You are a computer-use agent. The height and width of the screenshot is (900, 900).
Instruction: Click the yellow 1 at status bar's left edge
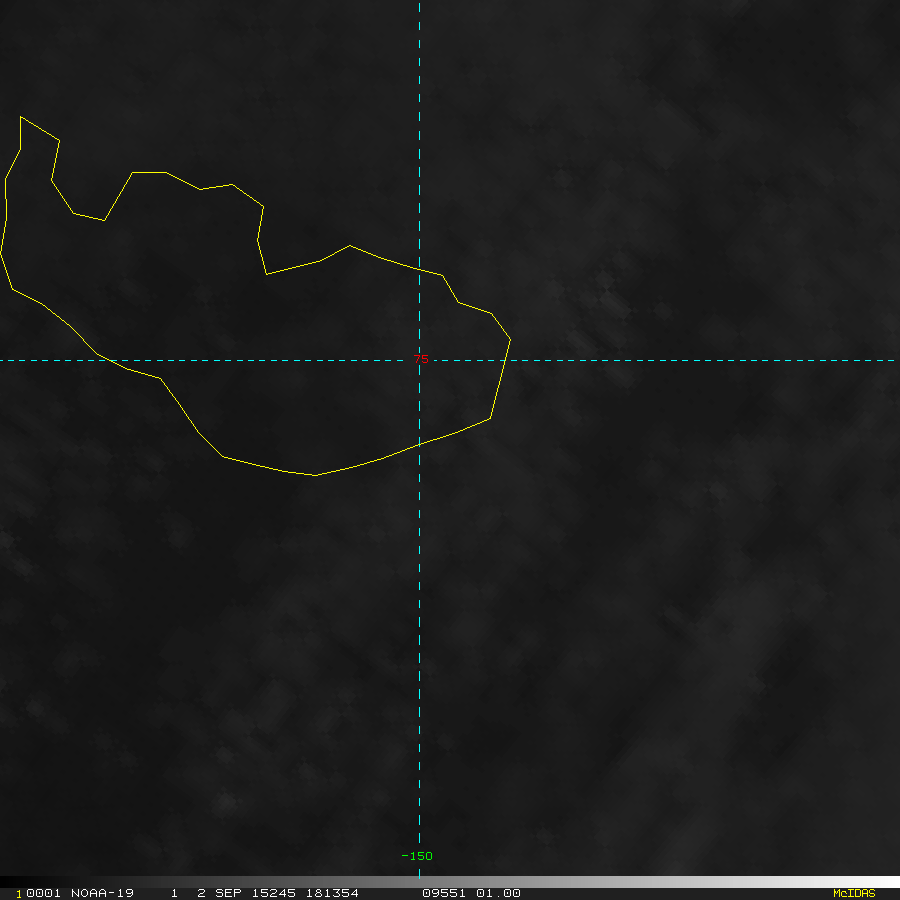[19, 893]
